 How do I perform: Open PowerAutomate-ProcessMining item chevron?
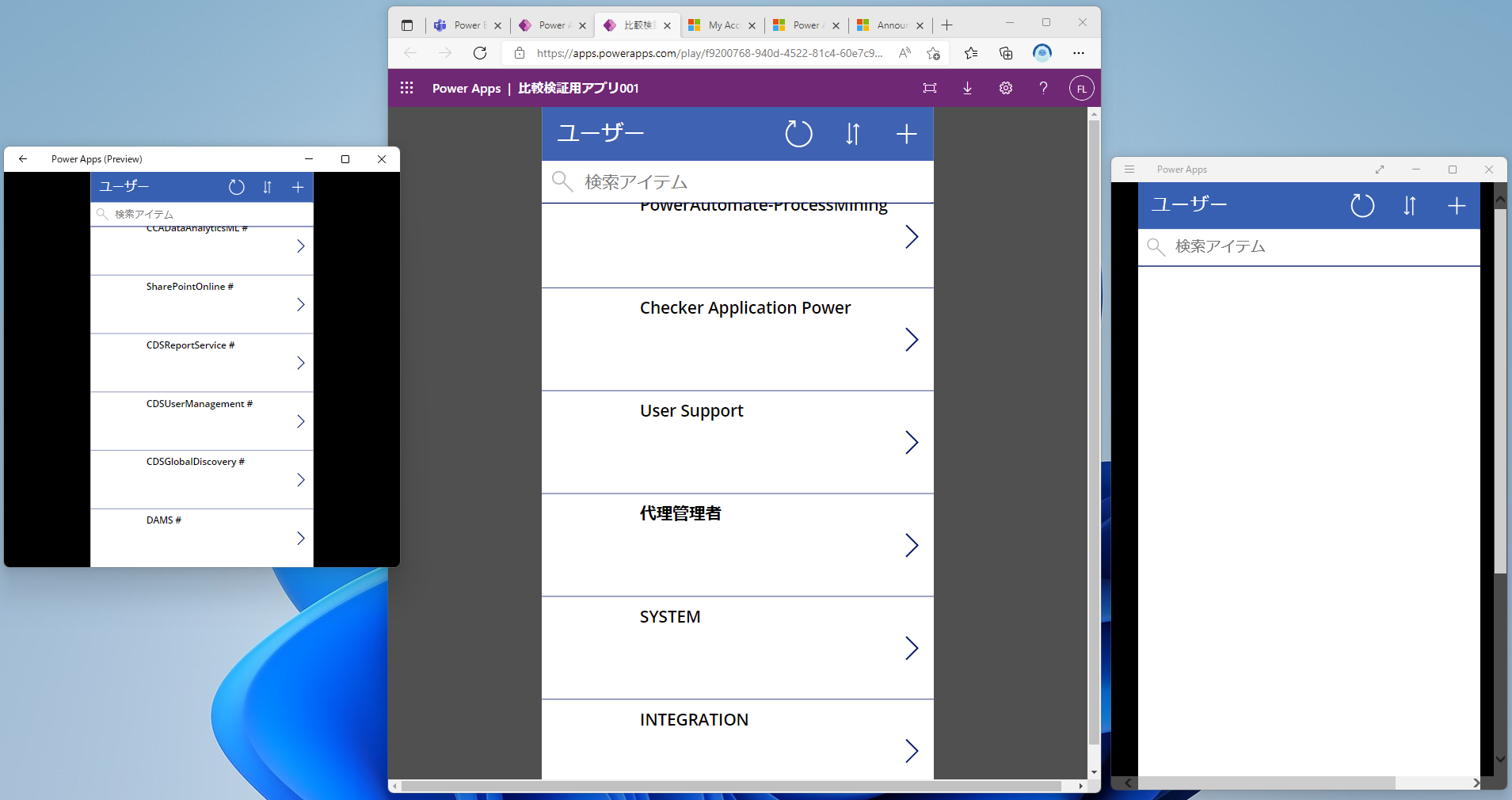pos(912,236)
